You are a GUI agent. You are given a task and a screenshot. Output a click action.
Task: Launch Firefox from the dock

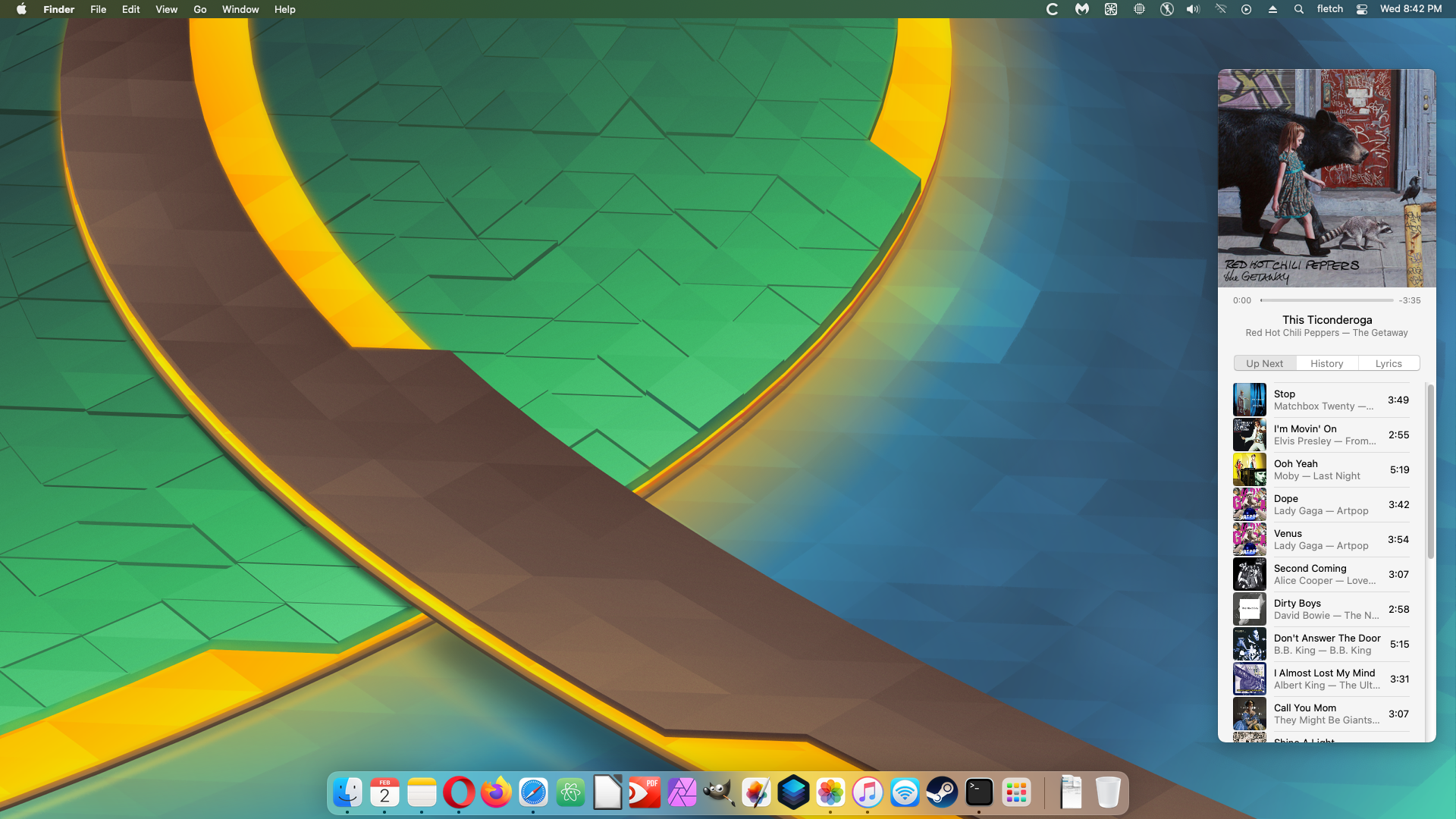tap(496, 793)
